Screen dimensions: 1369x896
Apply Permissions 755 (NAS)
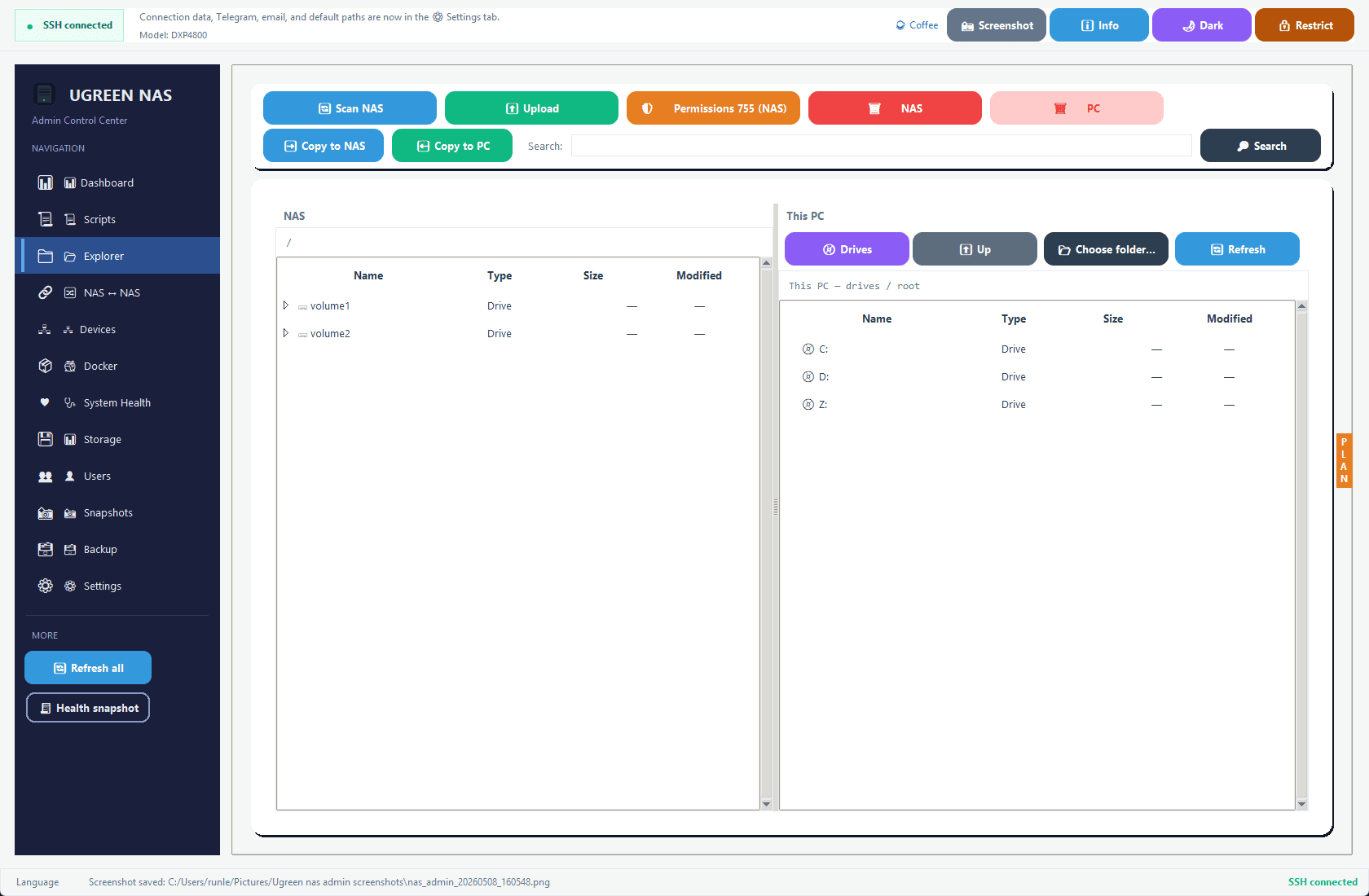point(713,108)
